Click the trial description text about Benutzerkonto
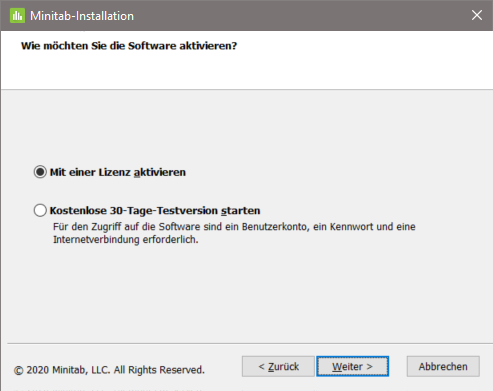The image size is (493, 391). tap(234, 233)
